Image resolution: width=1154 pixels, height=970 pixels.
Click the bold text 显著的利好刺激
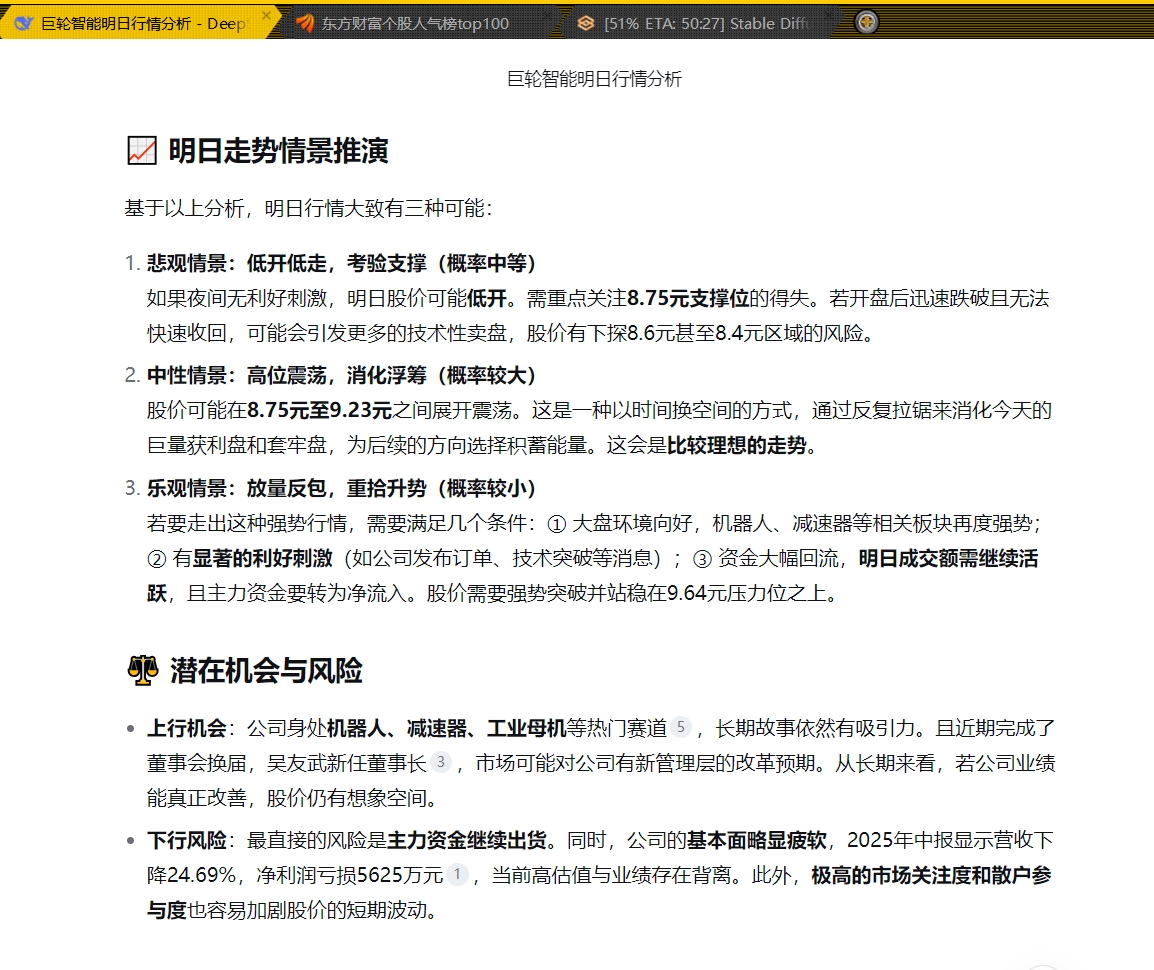(x=263, y=559)
